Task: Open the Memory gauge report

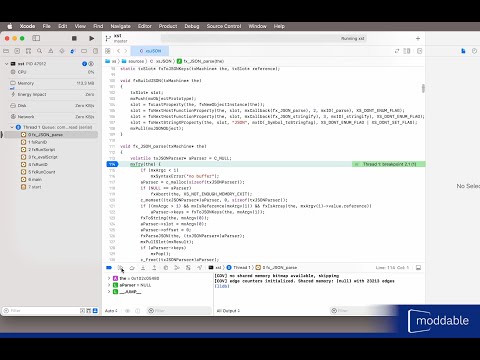Action: click(x=52, y=83)
